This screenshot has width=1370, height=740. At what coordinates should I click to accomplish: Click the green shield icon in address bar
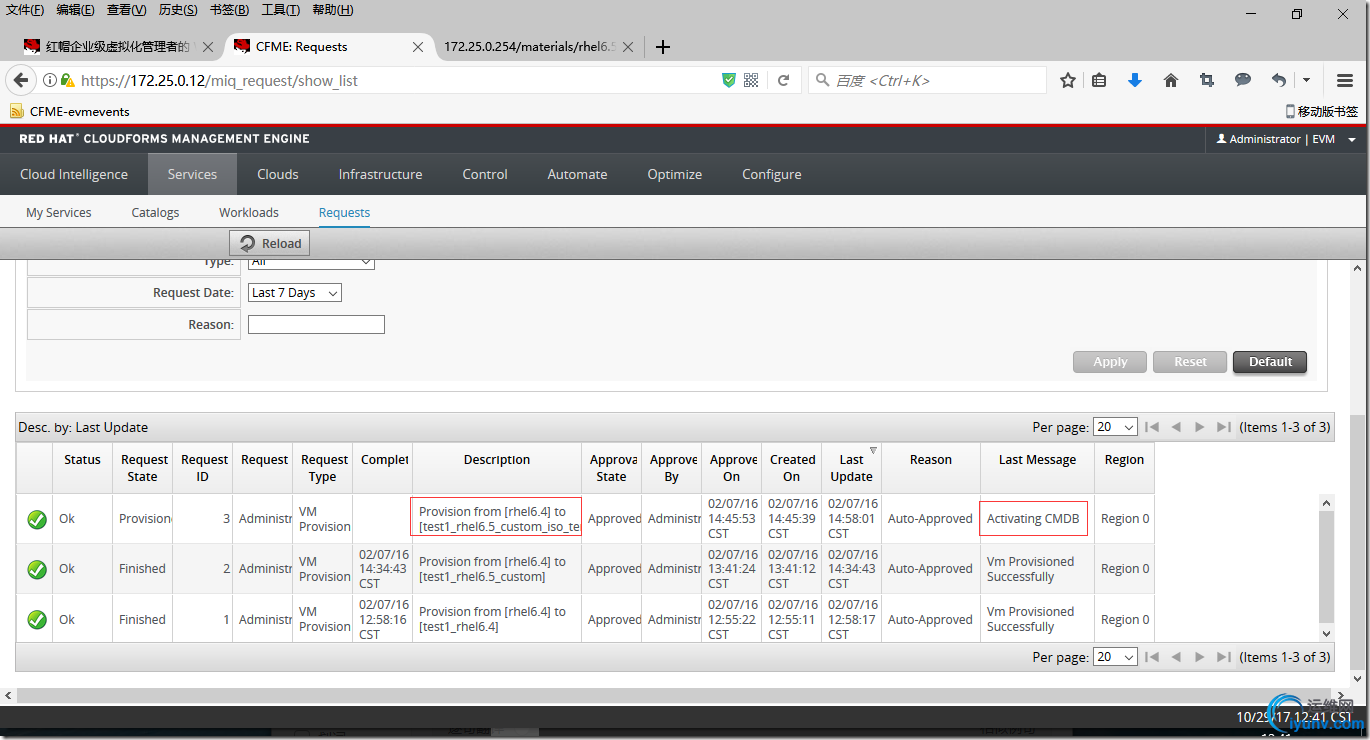coord(729,80)
